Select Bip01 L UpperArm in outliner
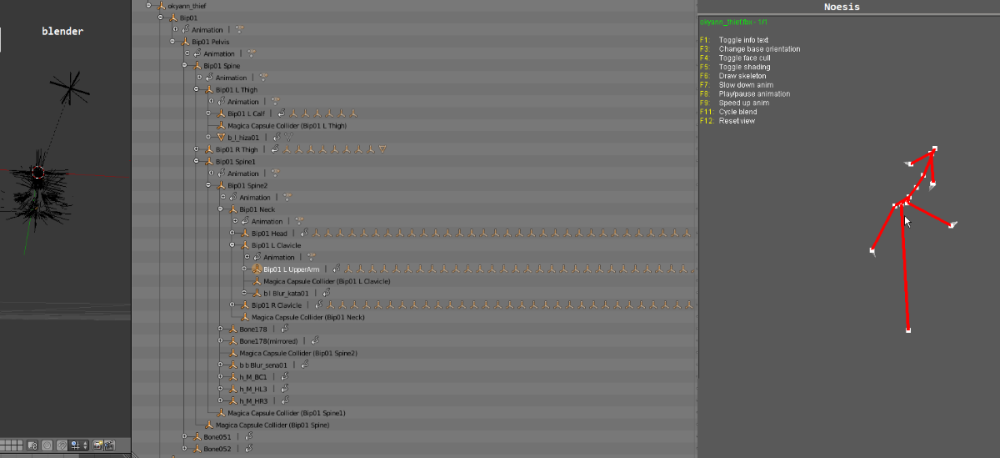 (x=292, y=270)
